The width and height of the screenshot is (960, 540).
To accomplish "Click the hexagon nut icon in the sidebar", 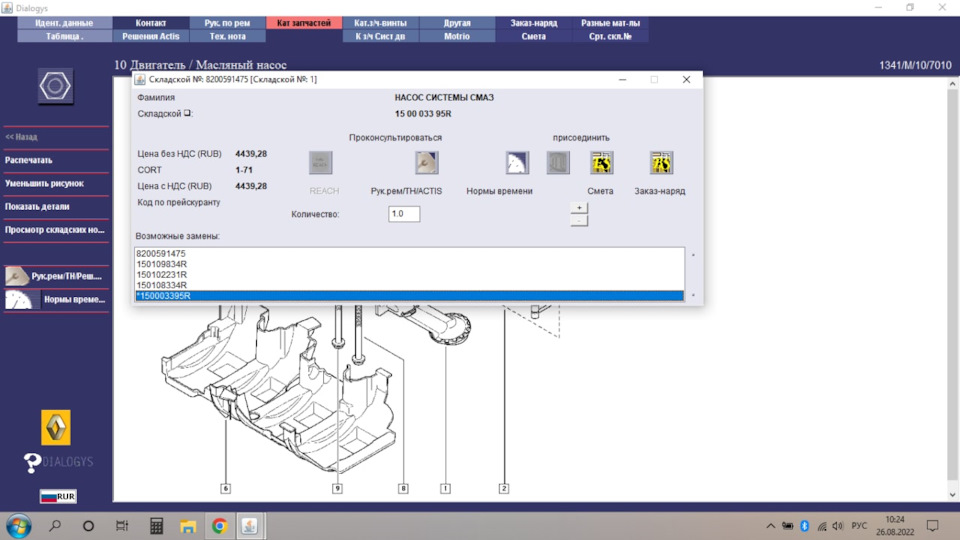I will (55, 86).
